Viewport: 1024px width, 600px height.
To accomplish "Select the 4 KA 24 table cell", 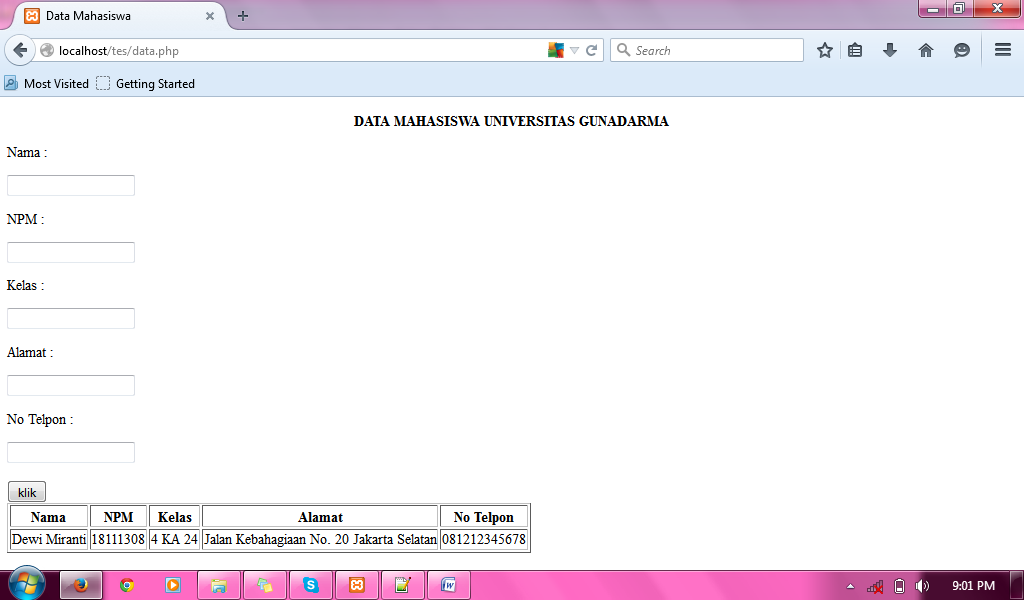I will pos(174,539).
